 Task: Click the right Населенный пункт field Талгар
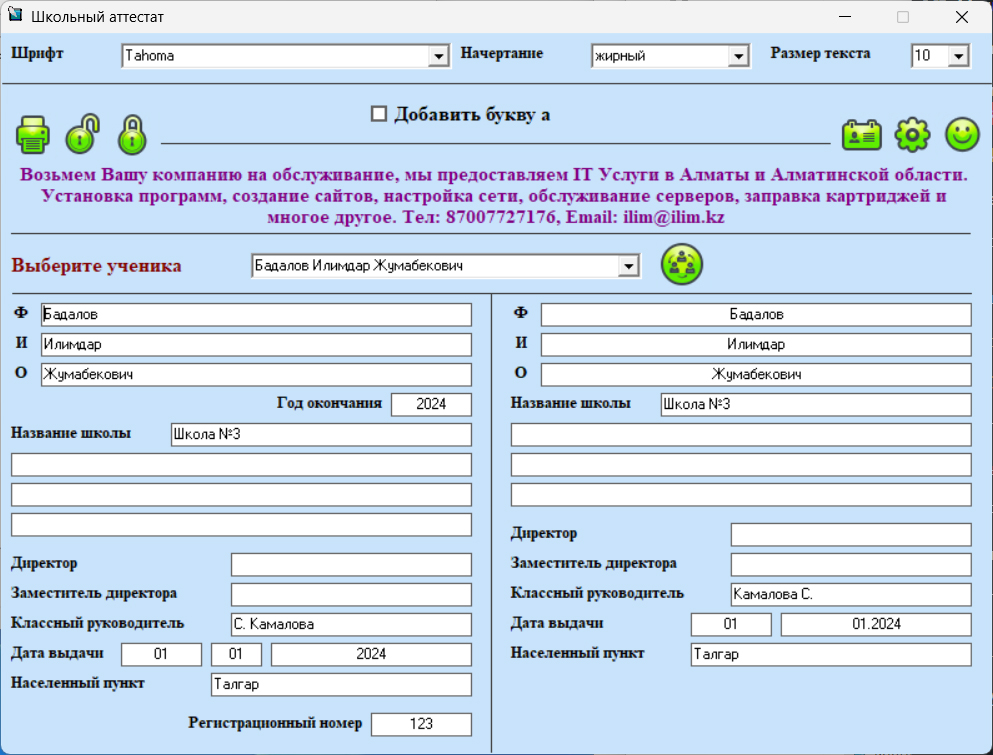pos(831,654)
